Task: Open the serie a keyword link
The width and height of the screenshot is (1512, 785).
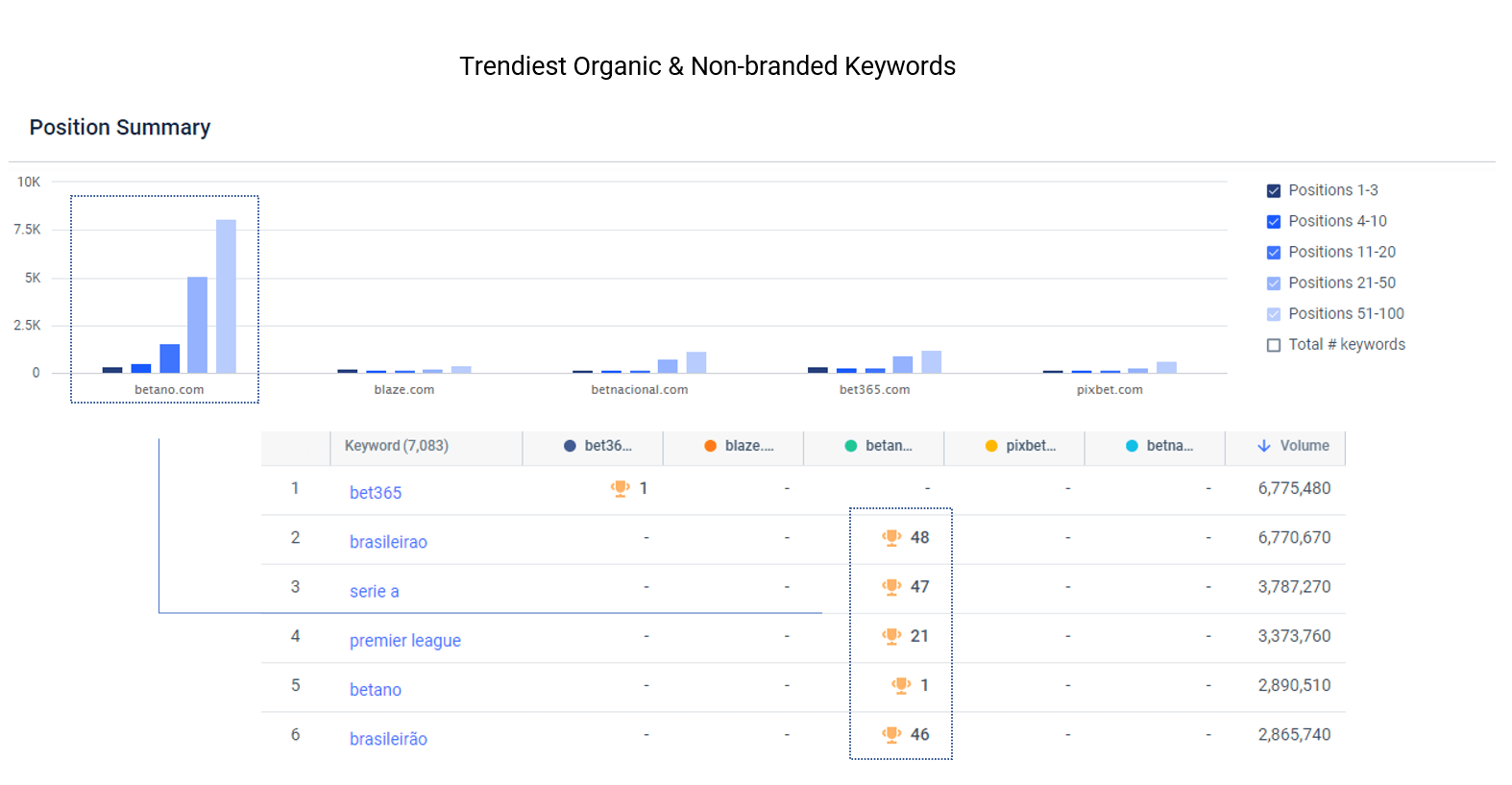Action: pos(375,591)
